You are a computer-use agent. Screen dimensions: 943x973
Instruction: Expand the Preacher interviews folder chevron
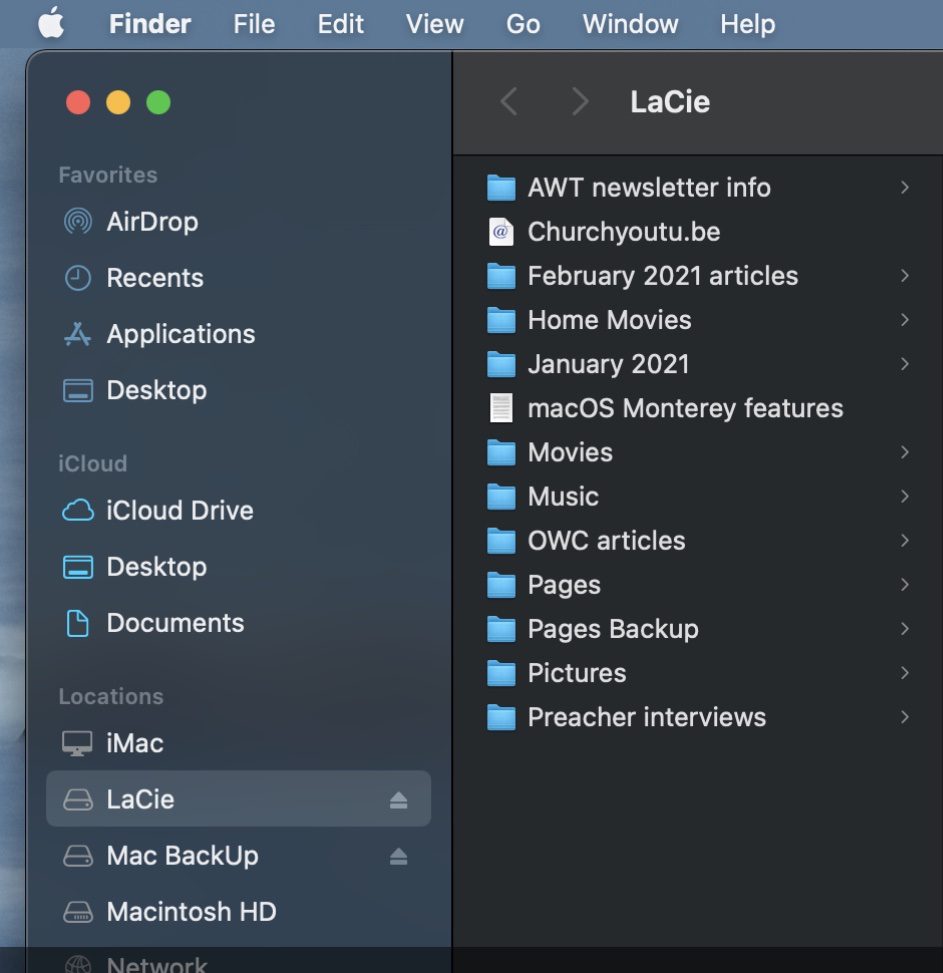pyautogui.click(x=904, y=717)
